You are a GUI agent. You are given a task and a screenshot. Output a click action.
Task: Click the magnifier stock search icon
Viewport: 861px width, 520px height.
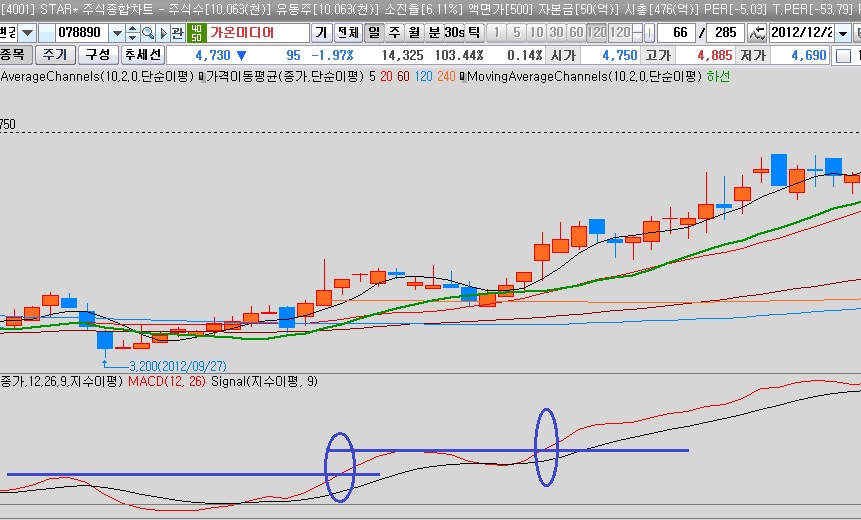coord(148,32)
